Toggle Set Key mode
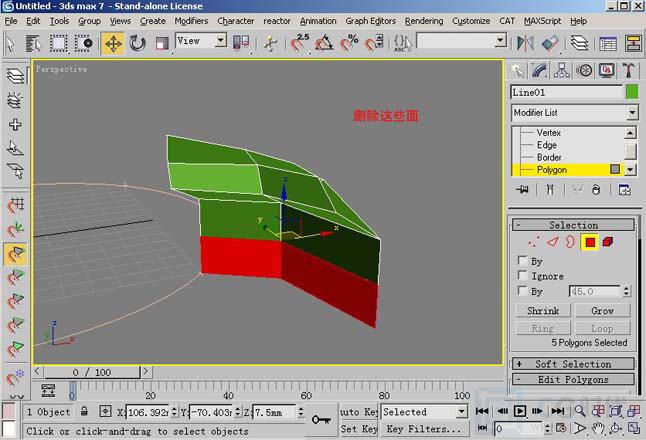 [359, 429]
